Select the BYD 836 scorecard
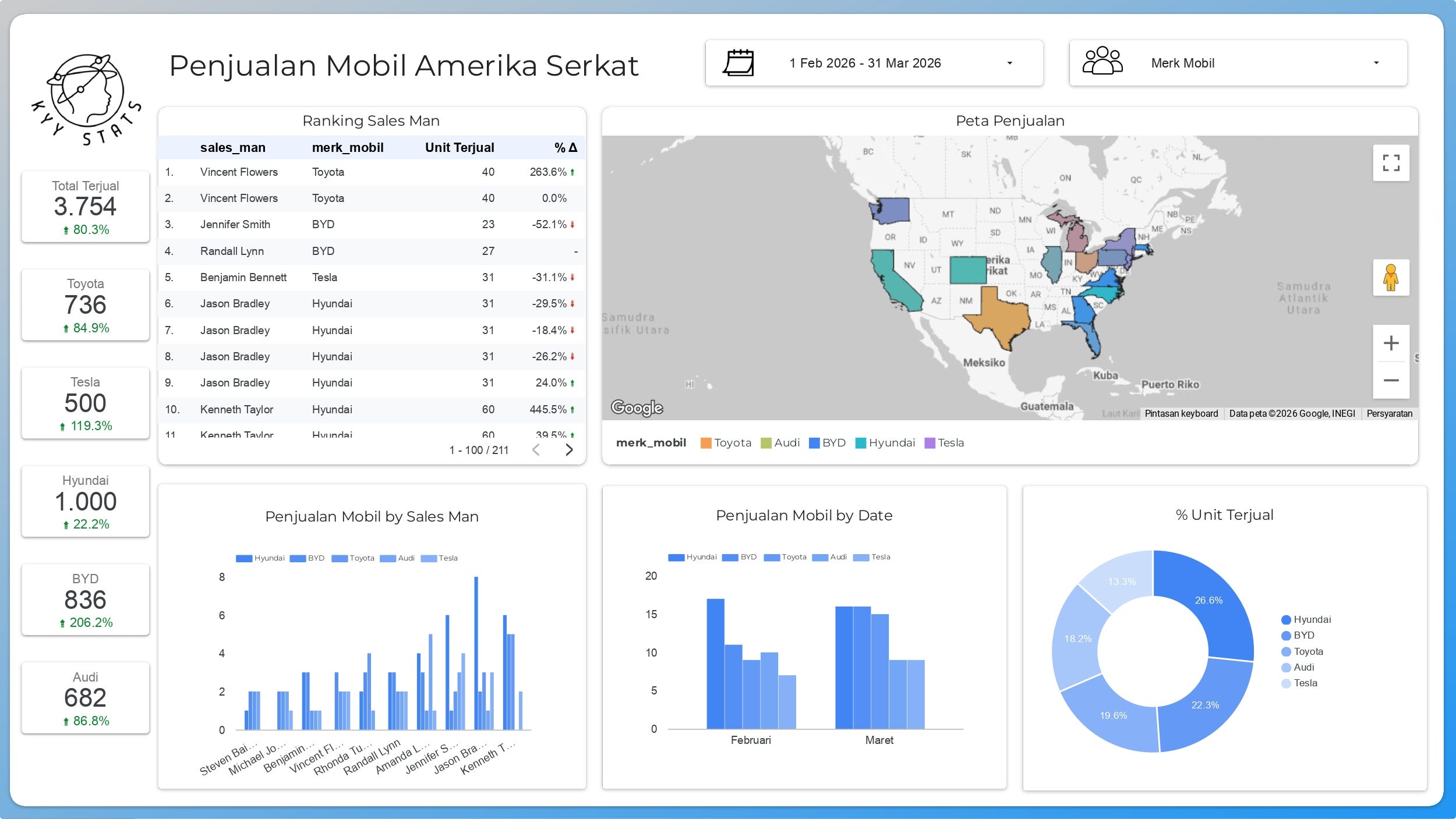 [x=86, y=600]
